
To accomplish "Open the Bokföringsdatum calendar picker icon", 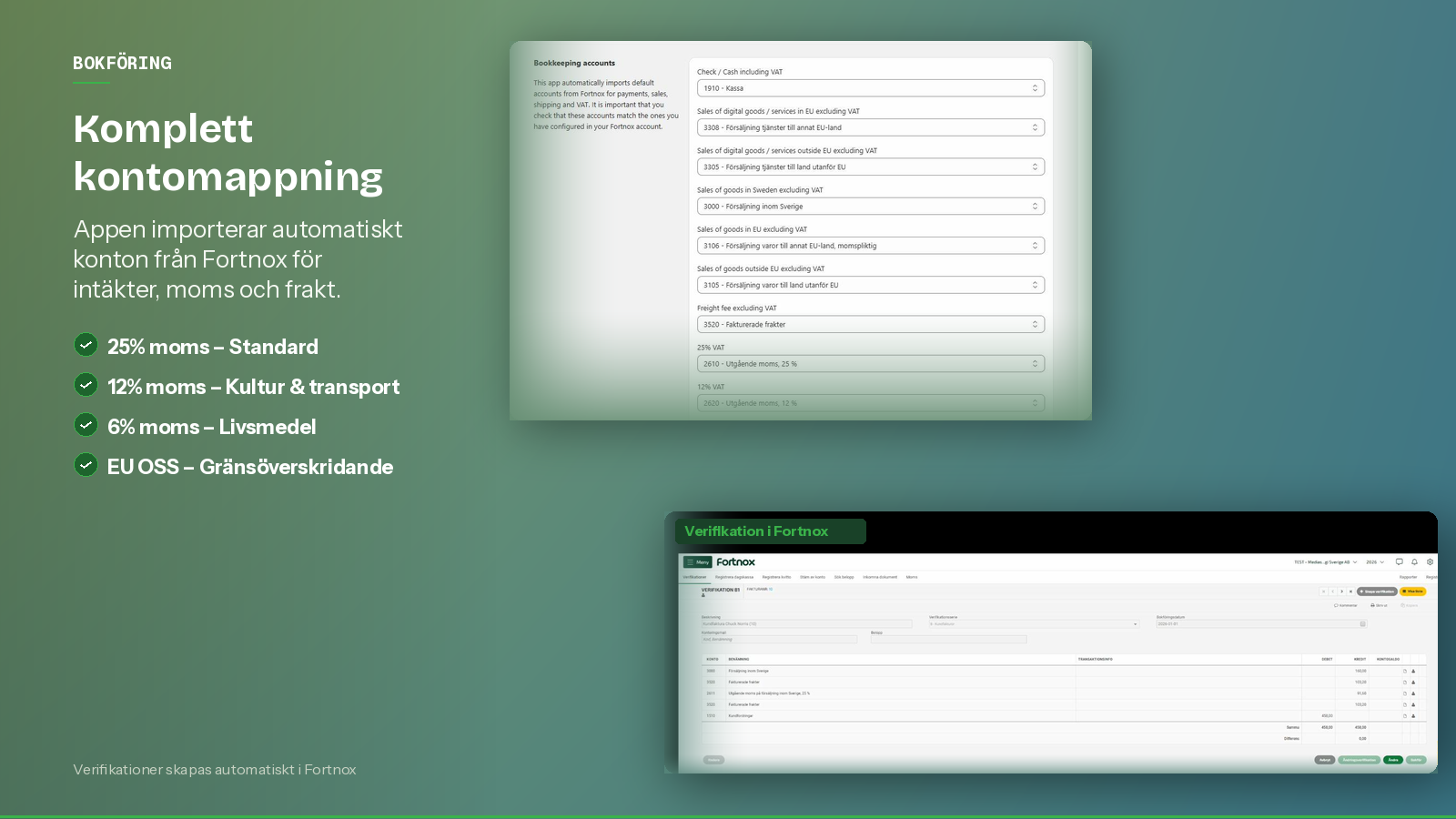I will coord(1362,624).
